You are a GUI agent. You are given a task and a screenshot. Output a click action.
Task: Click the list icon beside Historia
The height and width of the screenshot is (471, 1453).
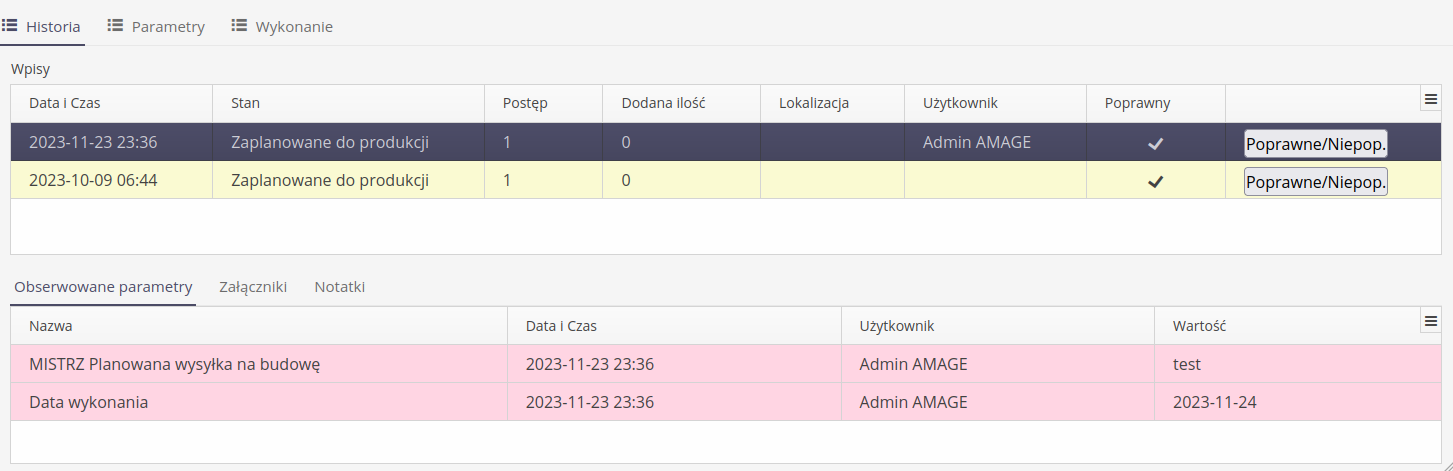9,26
